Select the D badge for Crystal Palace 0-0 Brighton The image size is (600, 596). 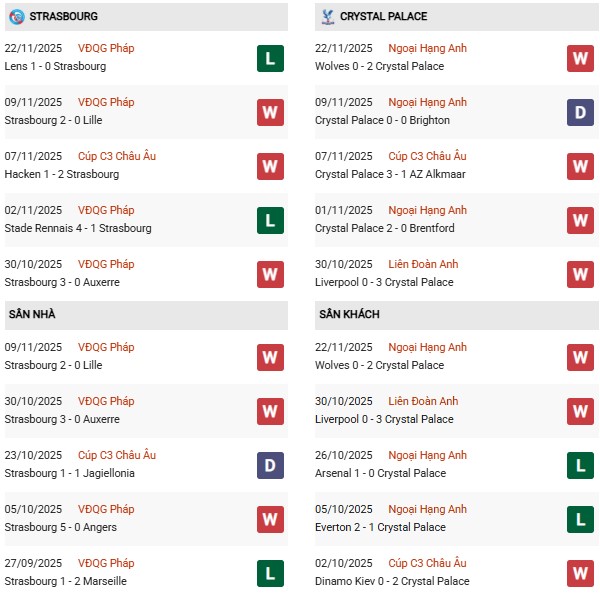click(x=580, y=112)
